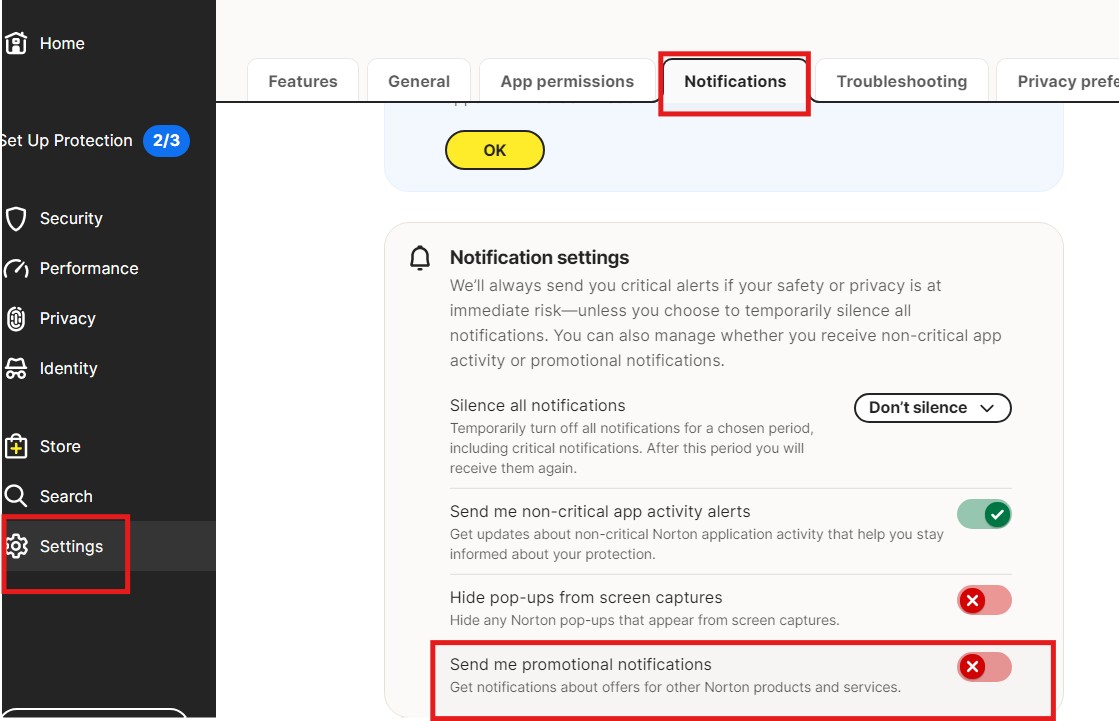Viewport: 1119px width, 721px height.
Task: Click the Home icon in sidebar
Action: [x=15, y=43]
